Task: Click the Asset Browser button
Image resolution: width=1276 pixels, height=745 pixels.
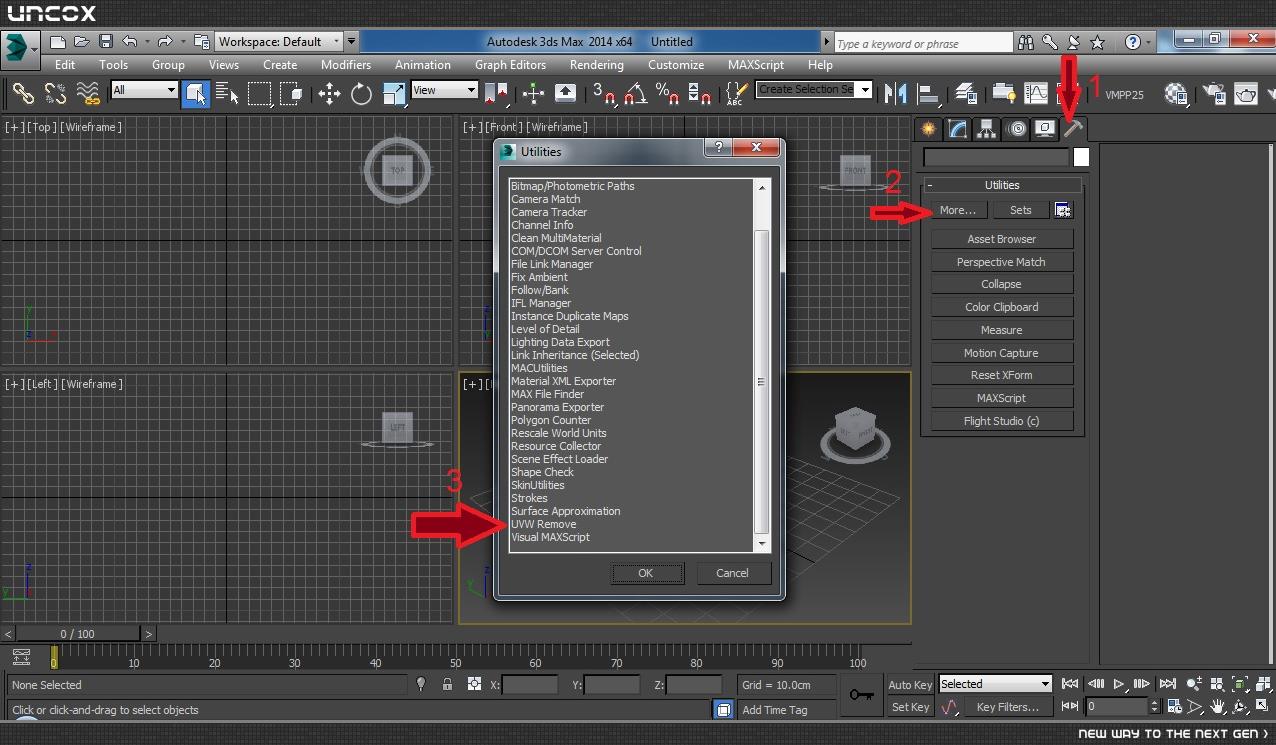Action: (1002, 239)
